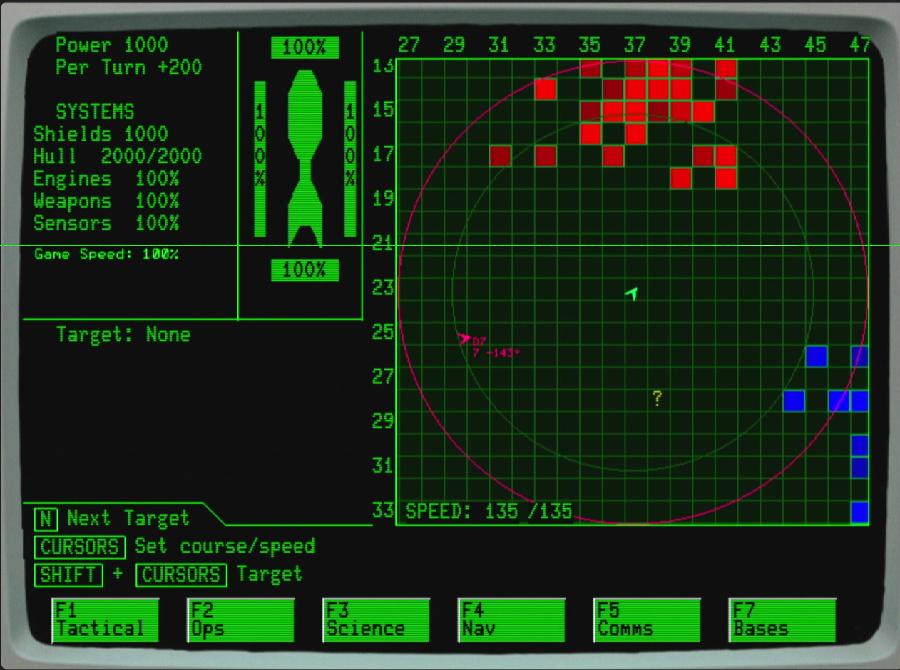Select the rear shield 100% box below ship
The image size is (900, 670).
coord(305,270)
